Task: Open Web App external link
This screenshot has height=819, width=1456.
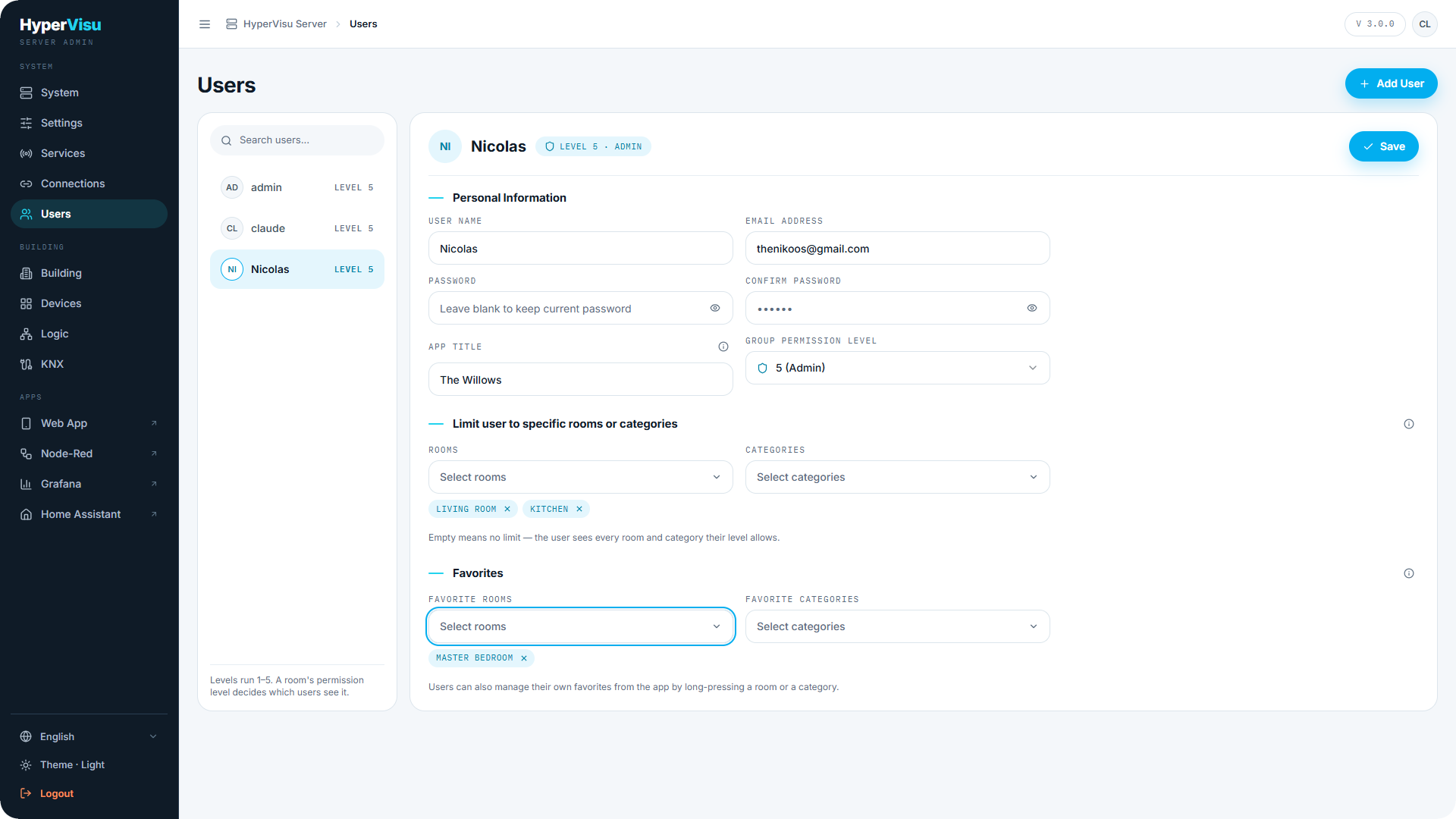Action: tap(89, 423)
